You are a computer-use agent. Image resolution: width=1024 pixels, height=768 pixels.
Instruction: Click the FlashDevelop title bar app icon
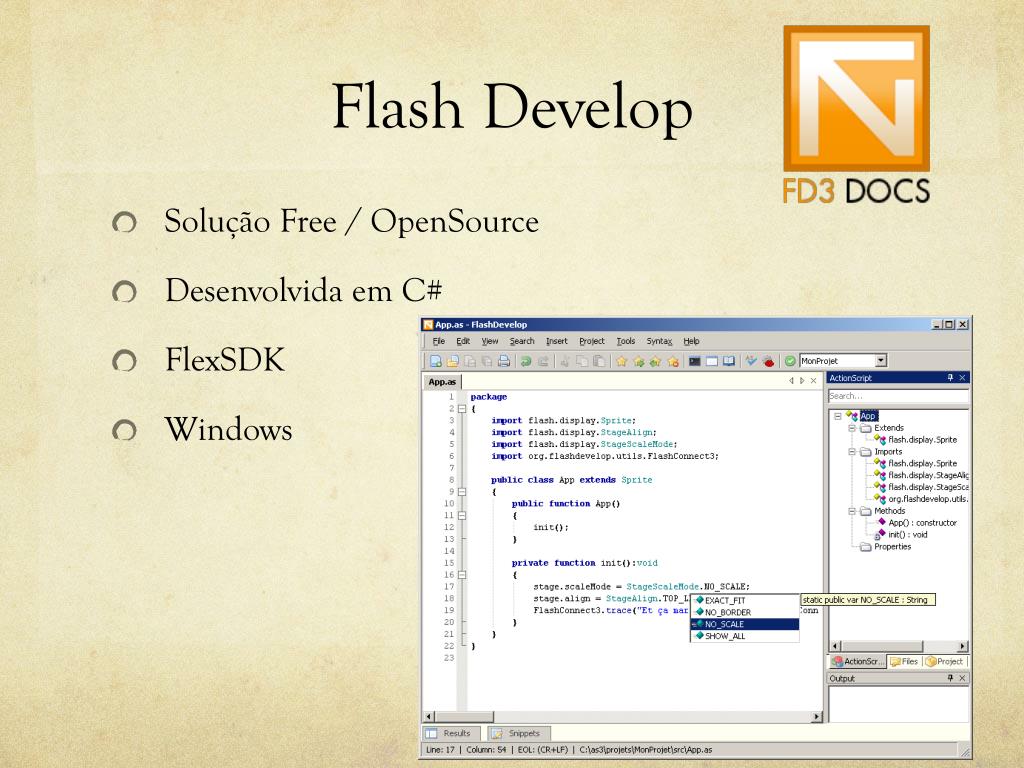pyautogui.click(x=428, y=325)
